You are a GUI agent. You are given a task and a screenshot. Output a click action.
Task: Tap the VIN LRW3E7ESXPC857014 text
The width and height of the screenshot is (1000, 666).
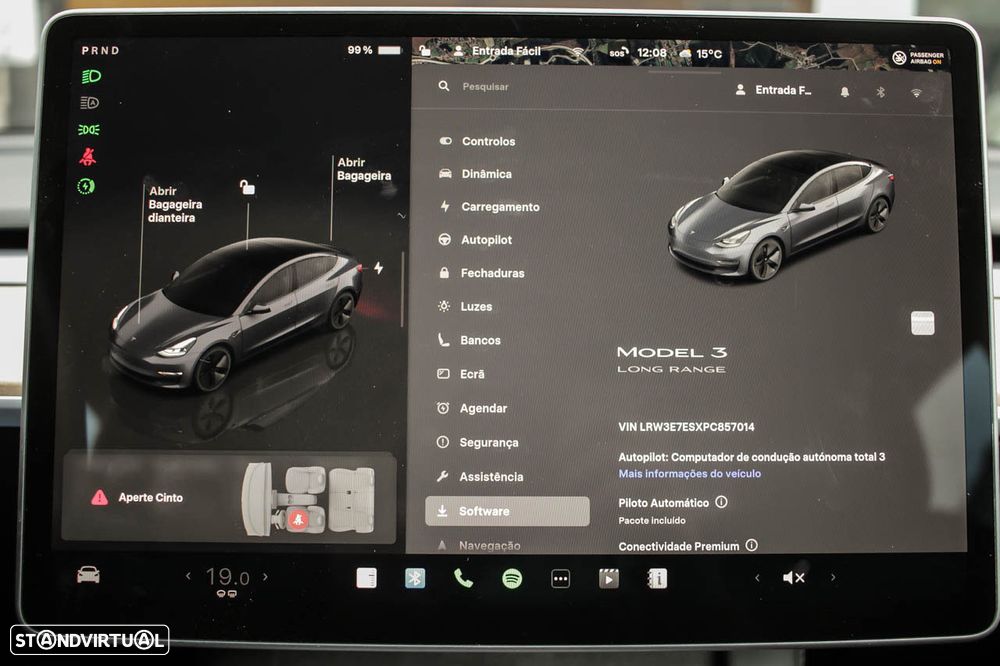686,427
